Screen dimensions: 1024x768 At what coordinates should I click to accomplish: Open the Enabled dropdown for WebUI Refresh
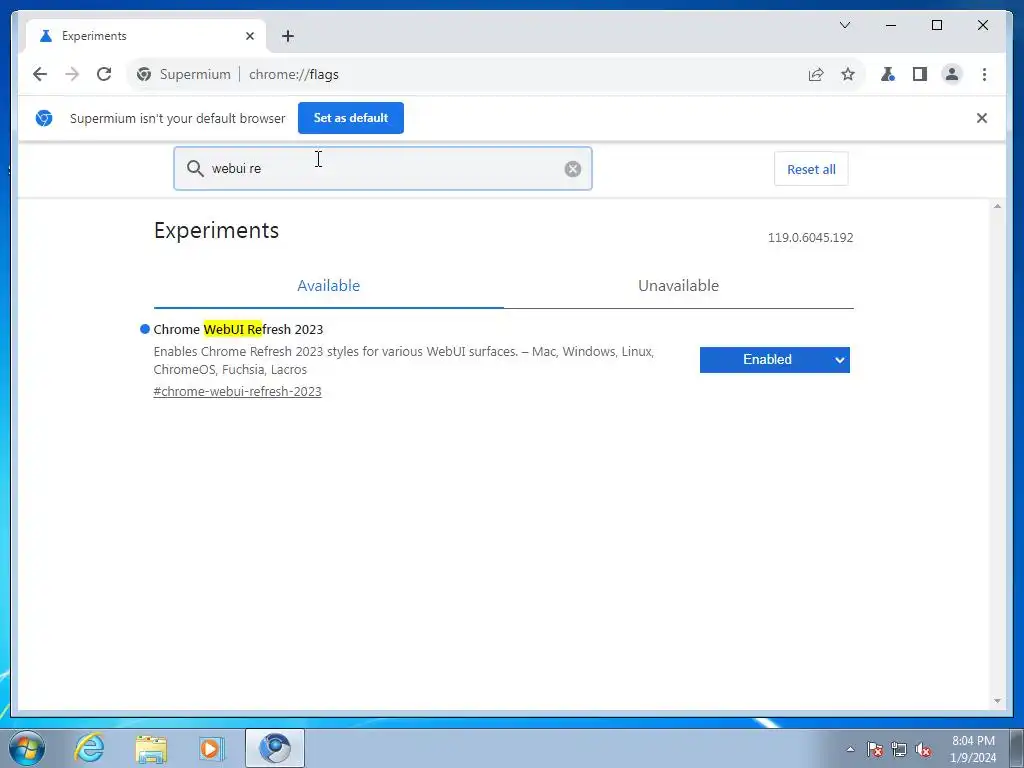pyautogui.click(x=775, y=360)
